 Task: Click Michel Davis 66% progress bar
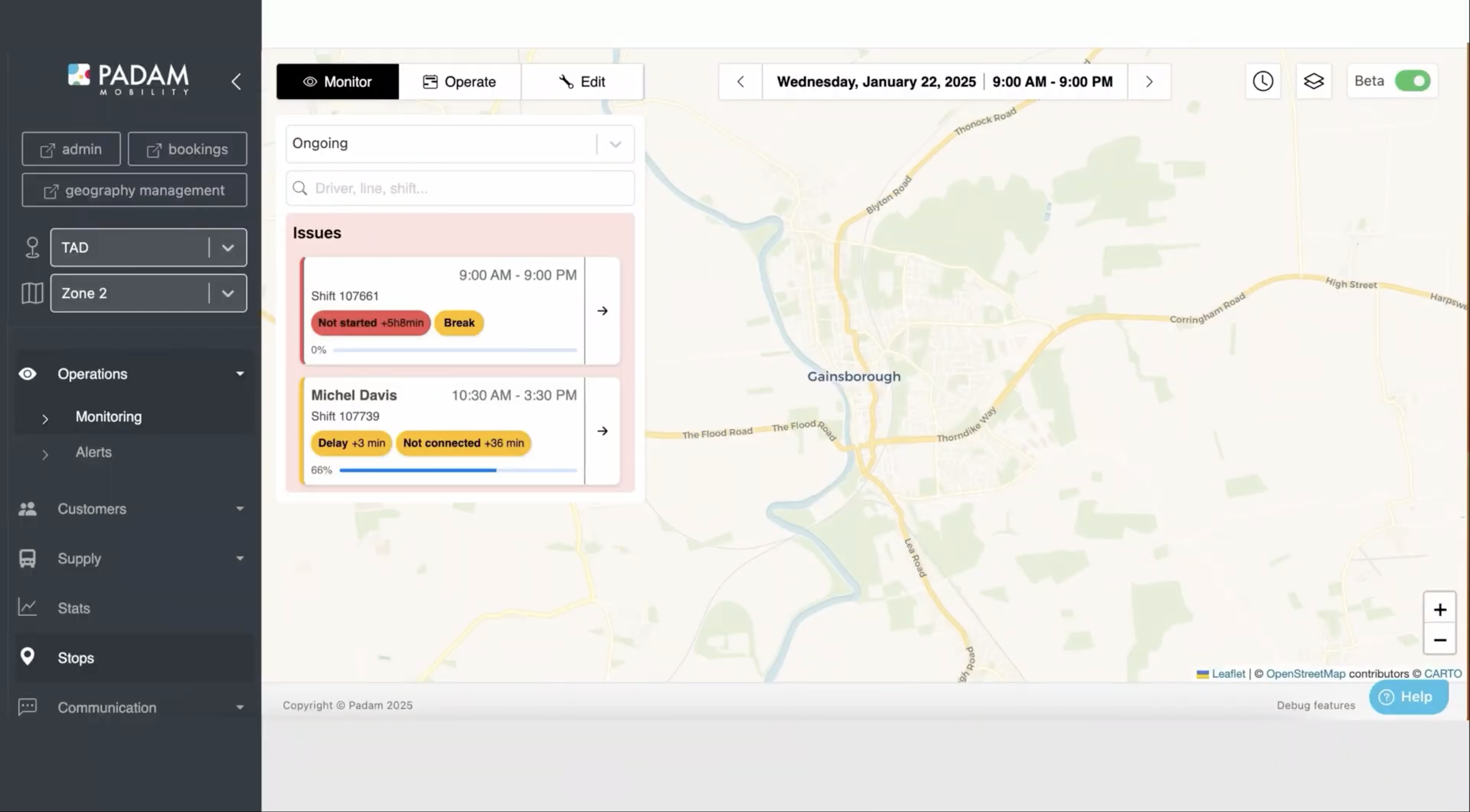point(458,470)
